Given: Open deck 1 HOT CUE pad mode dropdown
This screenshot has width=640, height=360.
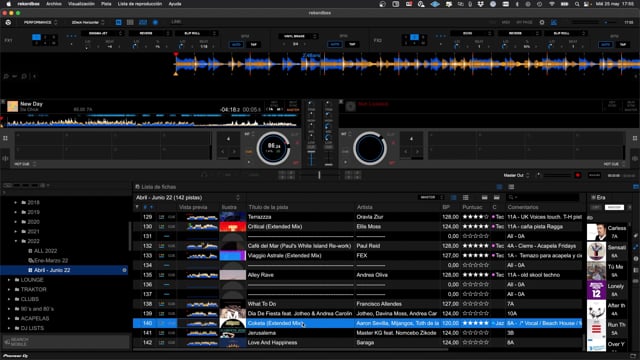Looking at the screenshot, I should pyautogui.click(x=25, y=164).
